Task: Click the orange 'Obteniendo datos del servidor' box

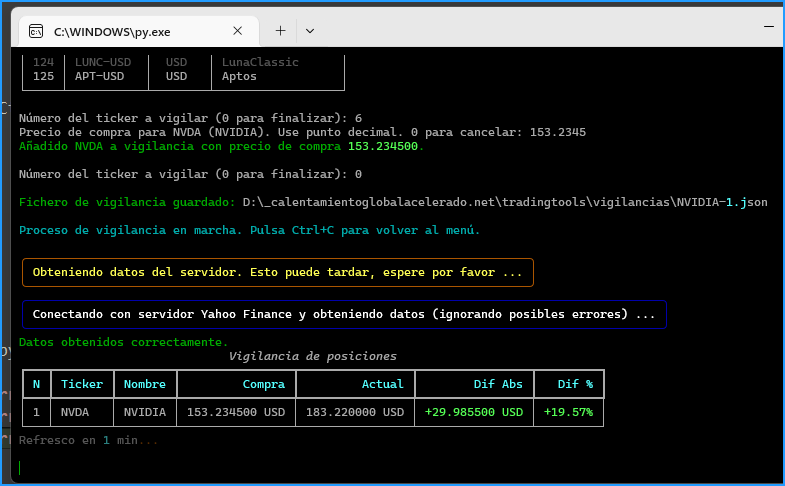Action: [277, 272]
